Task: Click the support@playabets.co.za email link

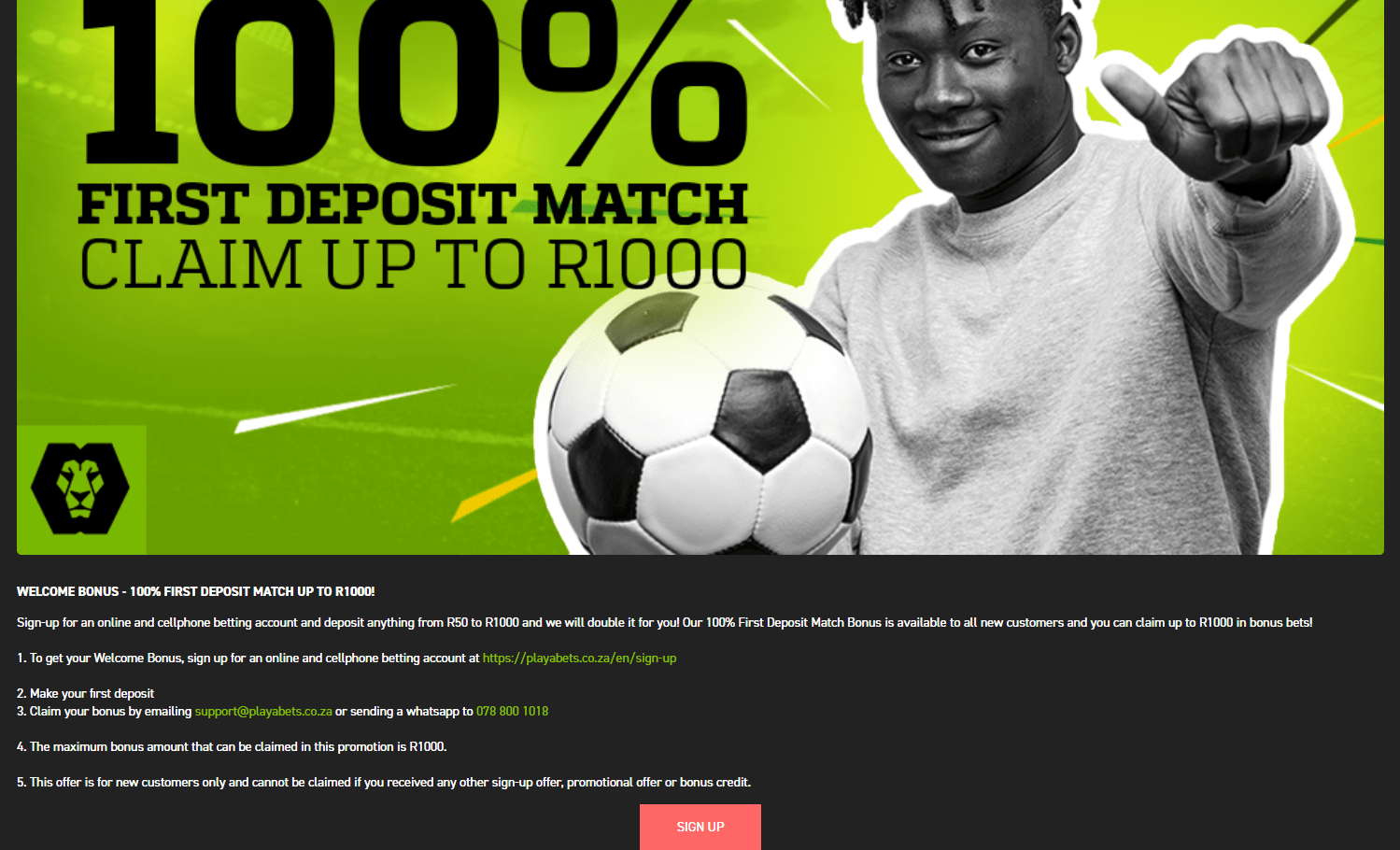Action: click(x=263, y=711)
